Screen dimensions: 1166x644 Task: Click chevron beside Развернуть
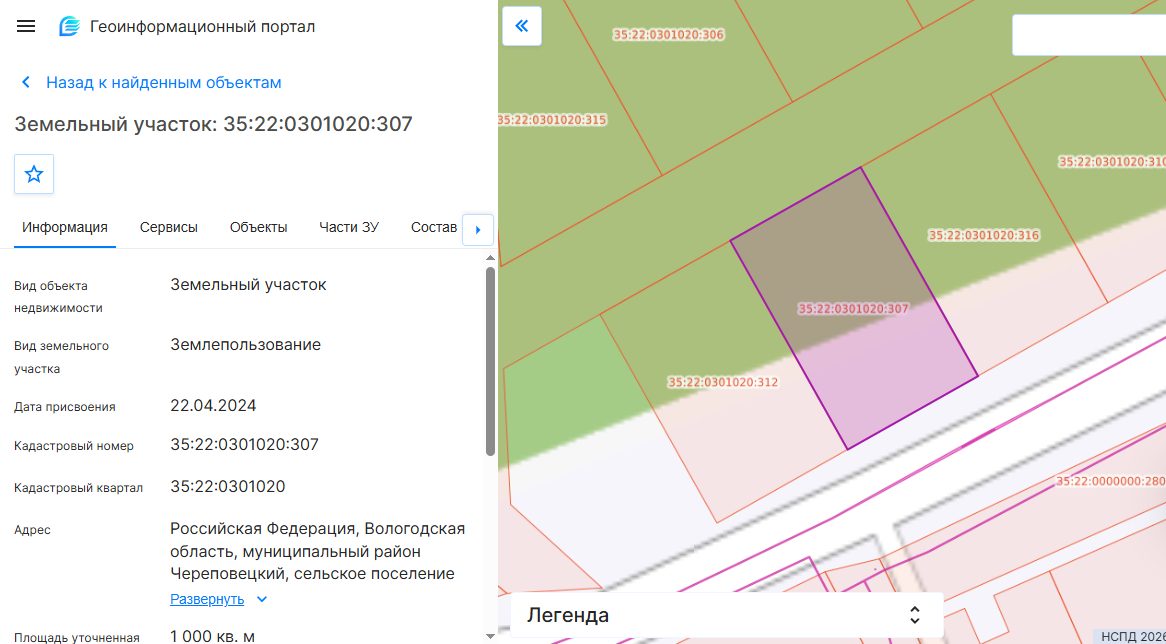[262, 599]
